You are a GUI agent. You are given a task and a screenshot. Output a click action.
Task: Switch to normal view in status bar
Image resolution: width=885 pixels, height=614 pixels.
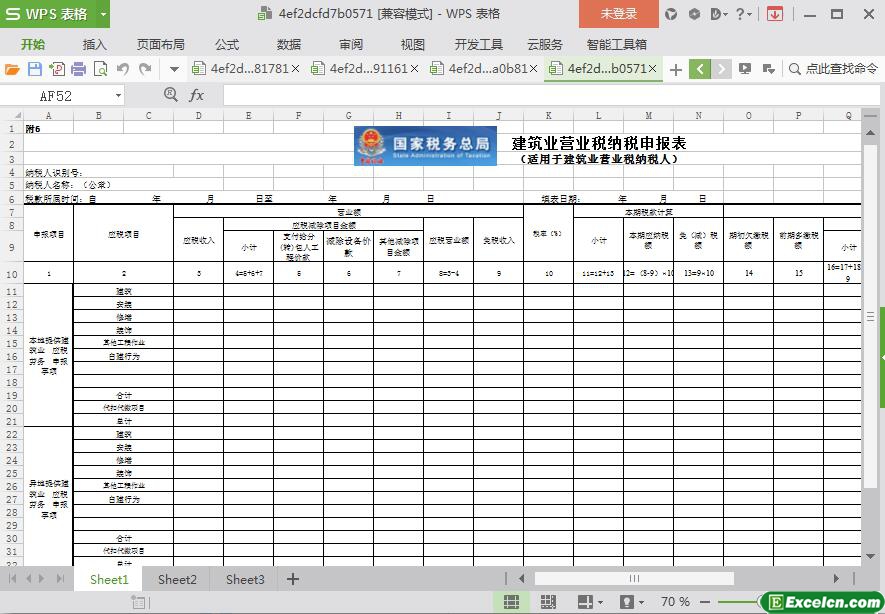(x=511, y=602)
